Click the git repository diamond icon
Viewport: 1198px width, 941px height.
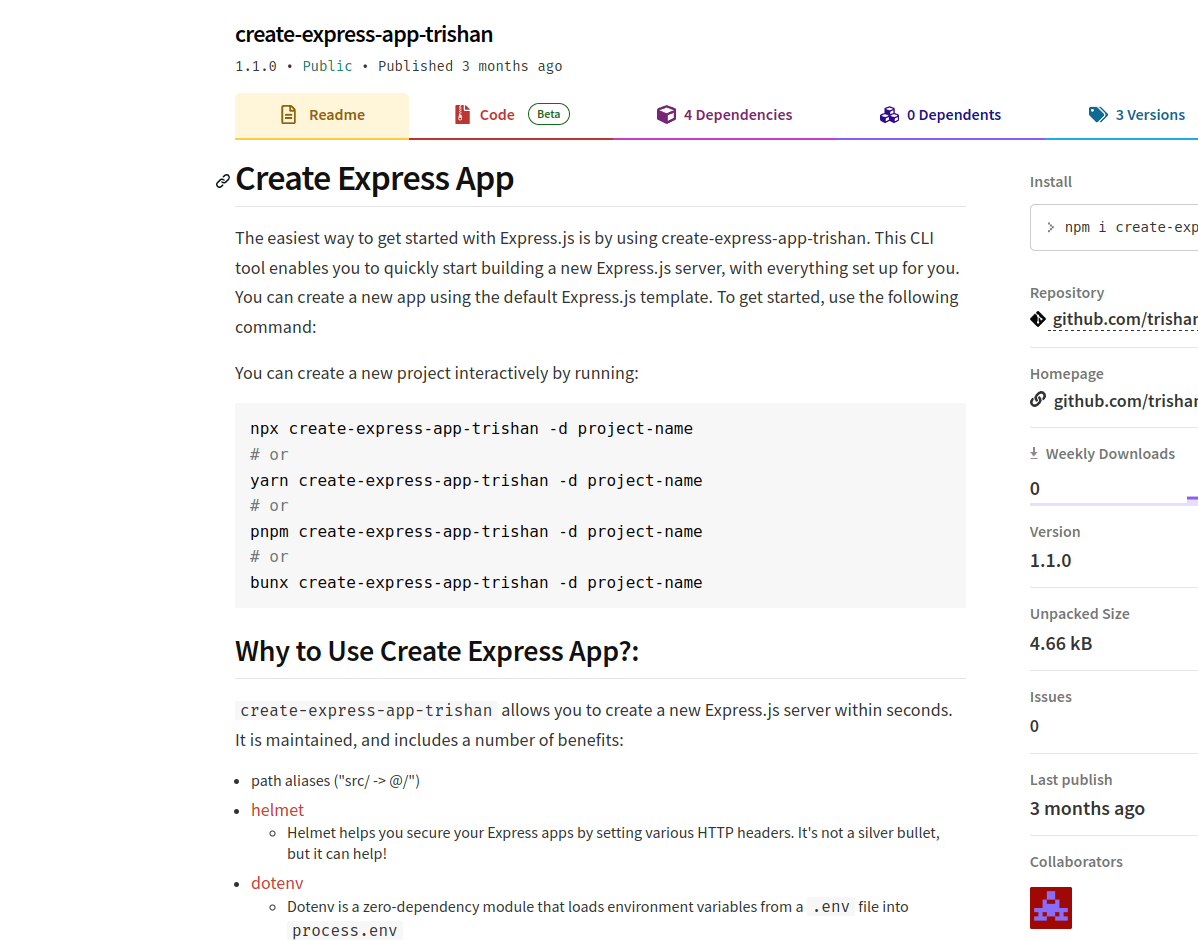pyautogui.click(x=1038, y=319)
